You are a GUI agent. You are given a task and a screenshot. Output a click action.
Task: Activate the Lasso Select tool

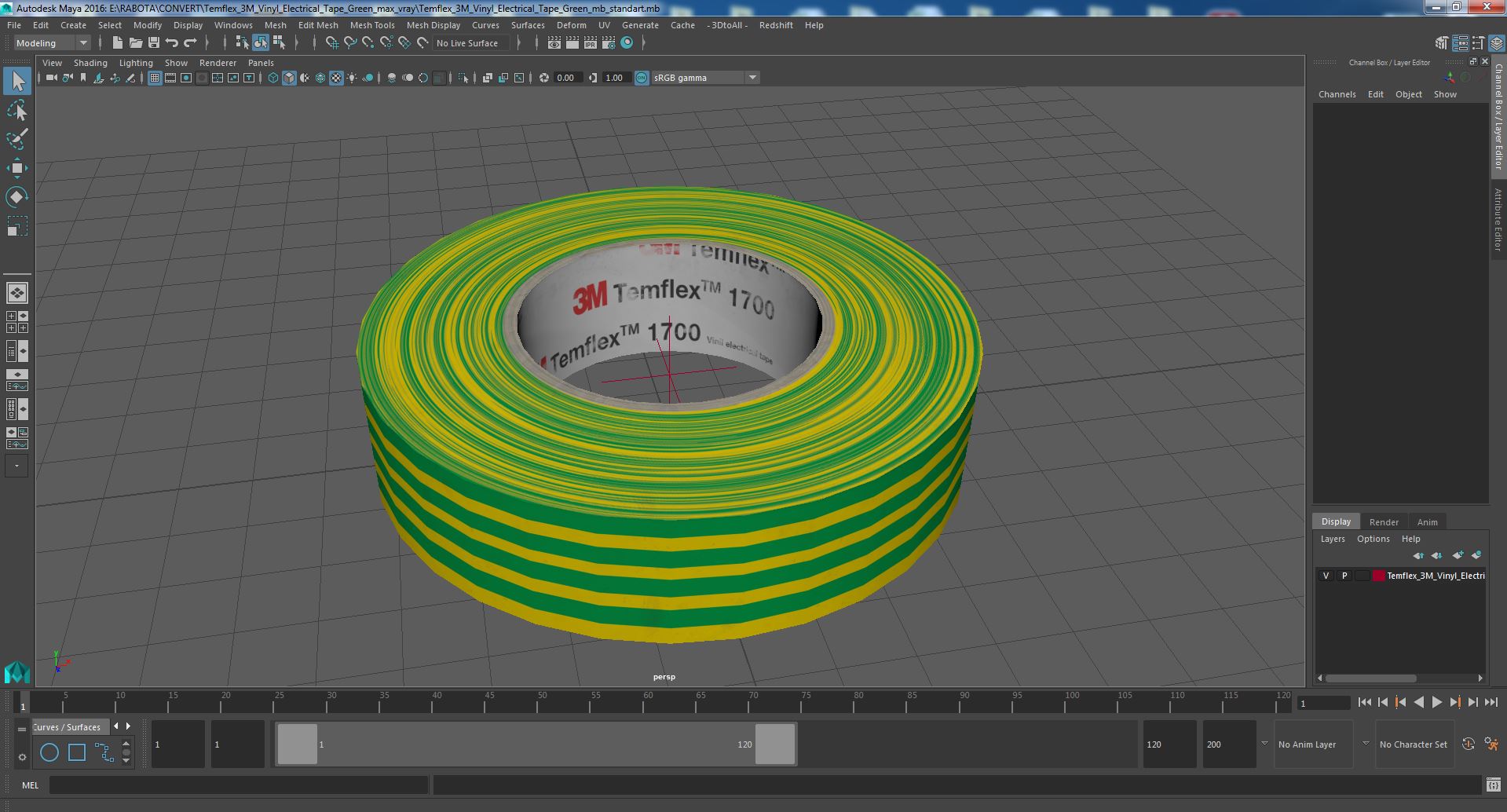(16, 111)
